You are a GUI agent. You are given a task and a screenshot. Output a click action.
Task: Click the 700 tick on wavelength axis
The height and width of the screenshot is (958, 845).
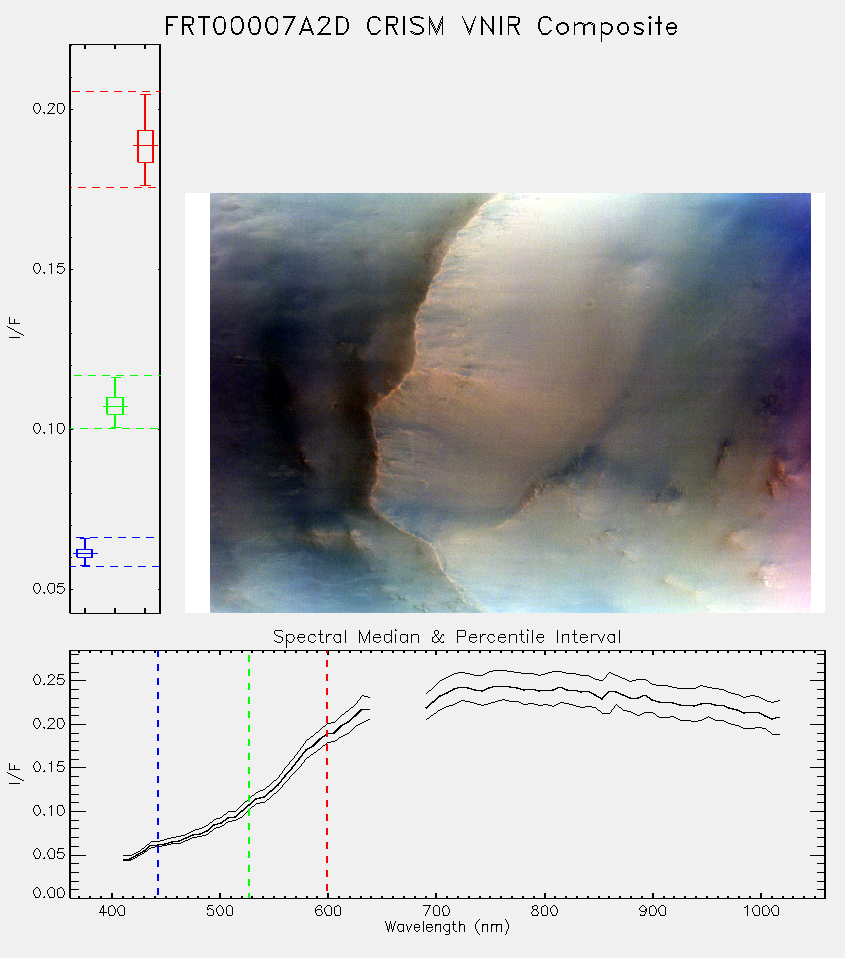436,911
